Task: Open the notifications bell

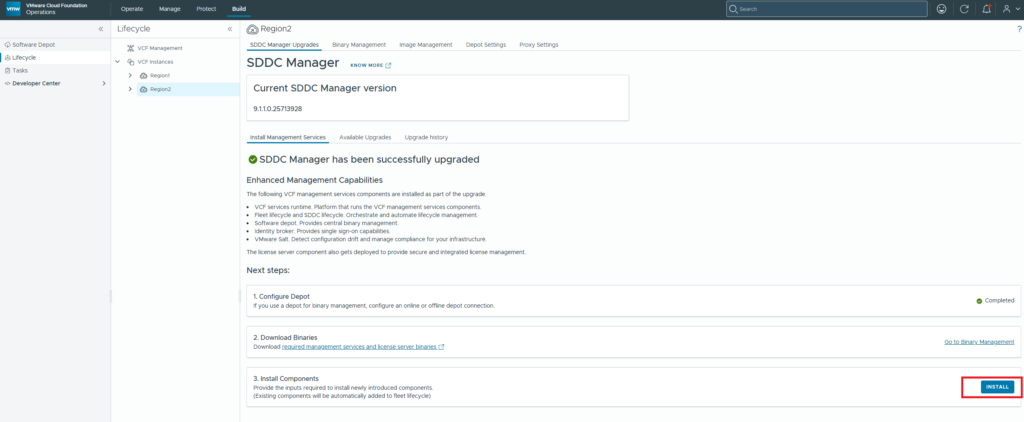Action: 986,9
